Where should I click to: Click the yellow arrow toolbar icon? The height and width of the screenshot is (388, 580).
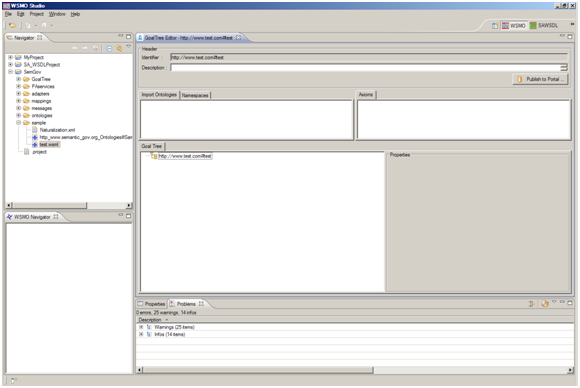pos(13,26)
